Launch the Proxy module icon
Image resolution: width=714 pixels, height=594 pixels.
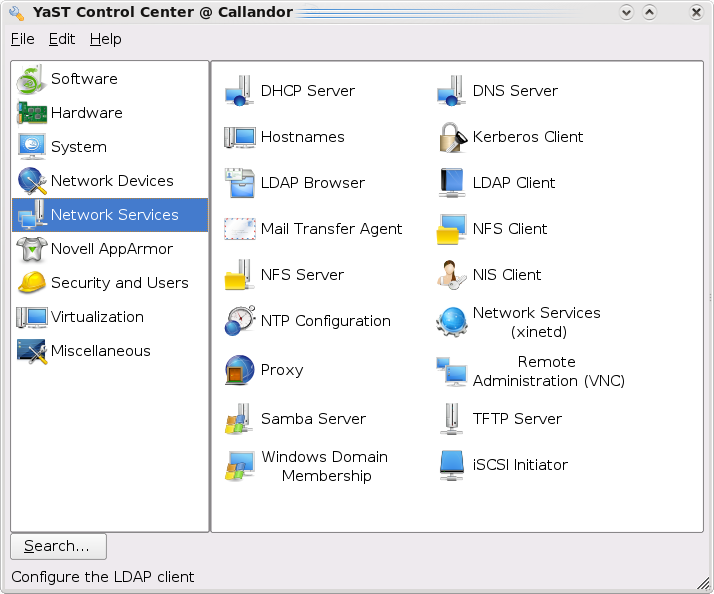pos(240,370)
